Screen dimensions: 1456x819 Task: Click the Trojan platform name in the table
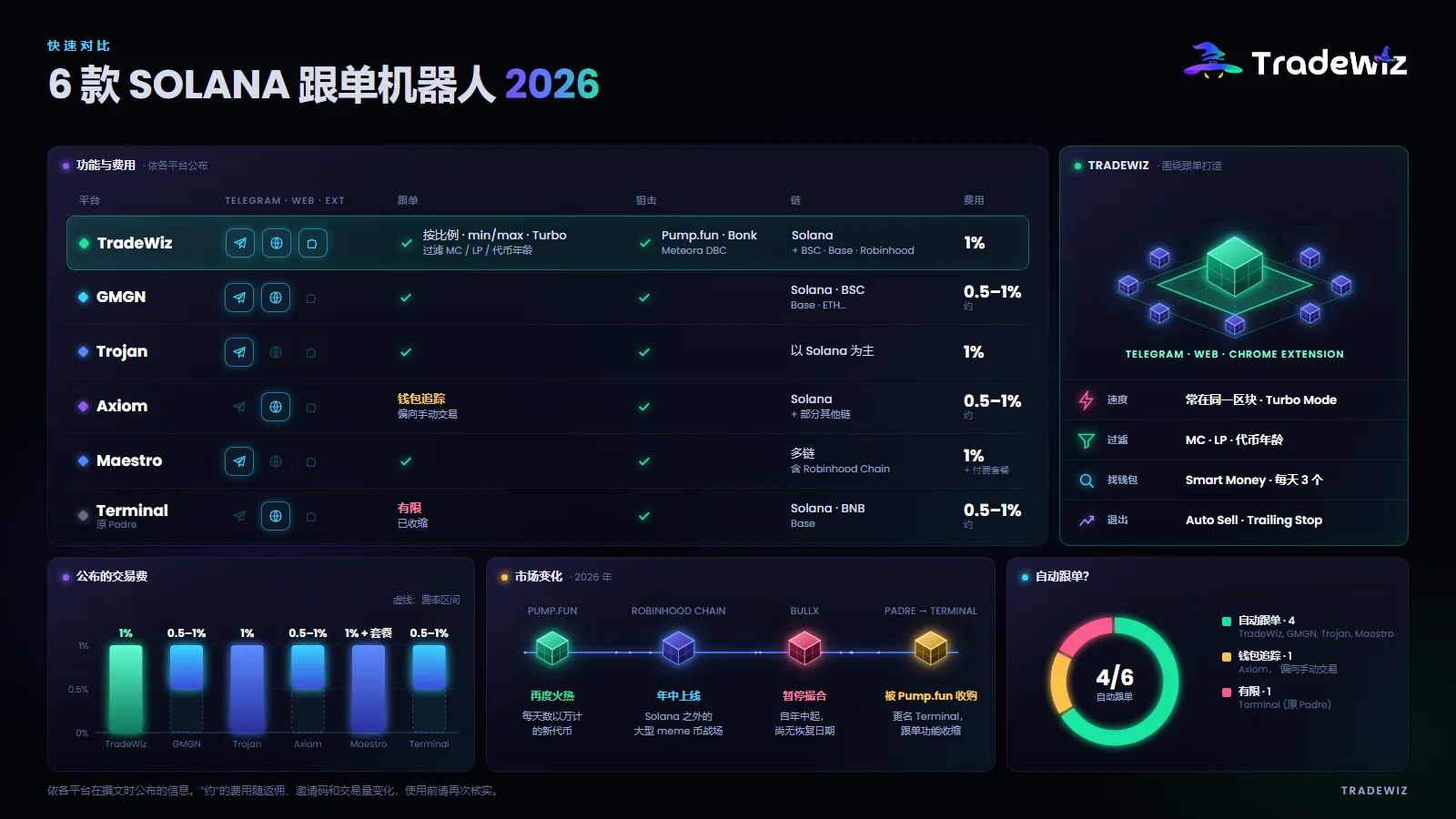click(122, 351)
